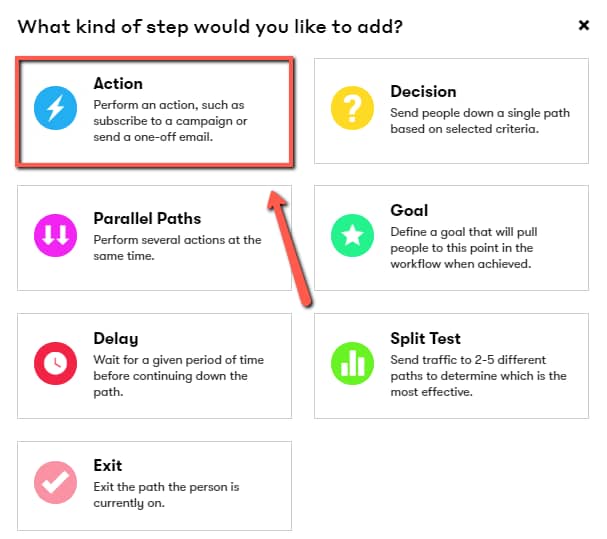Viewport: 607px width, 539px height.
Task: Add a Delay step via its title
Action: pyautogui.click(x=116, y=338)
